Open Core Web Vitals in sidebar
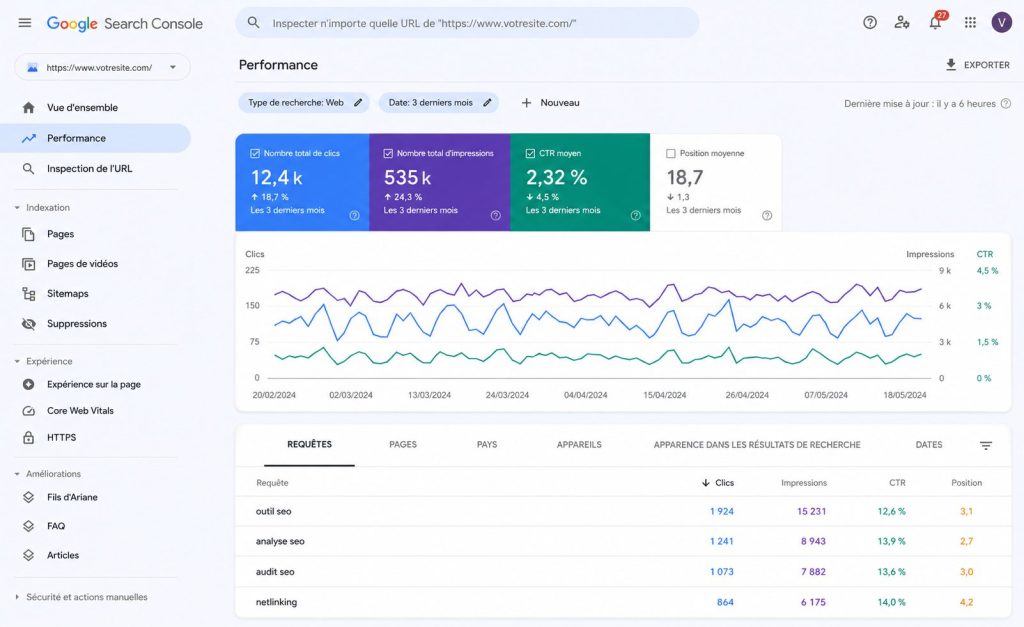The width and height of the screenshot is (1024, 627). (x=80, y=411)
